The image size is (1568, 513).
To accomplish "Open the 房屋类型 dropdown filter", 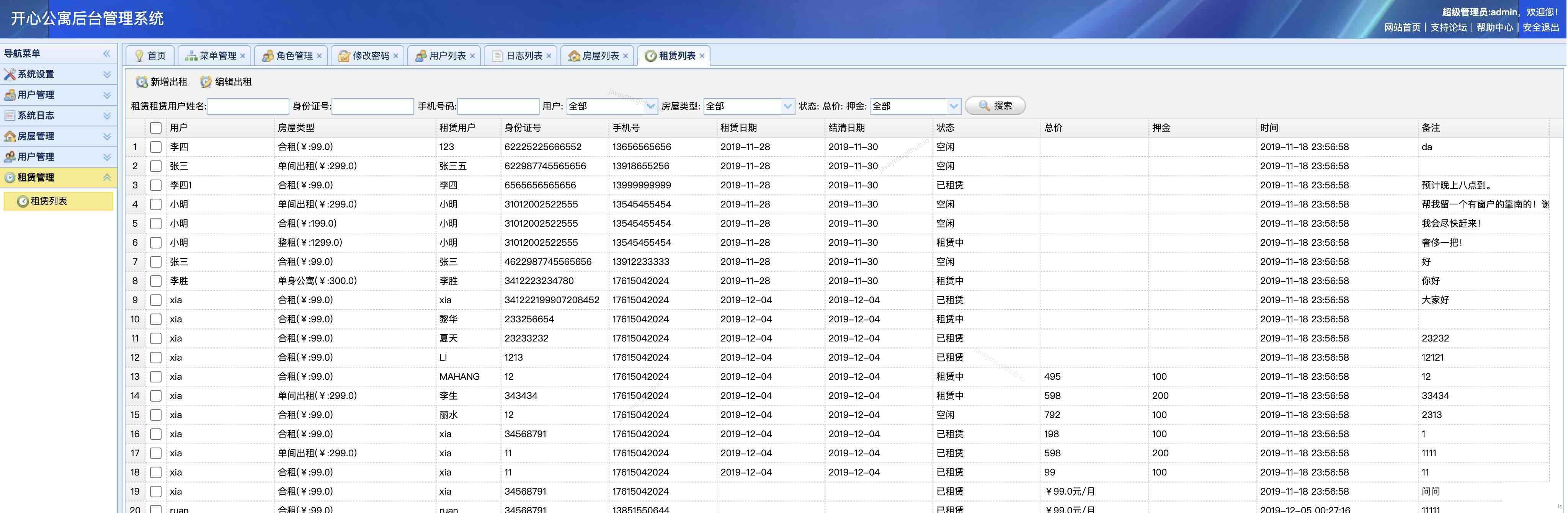I will tap(788, 106).
